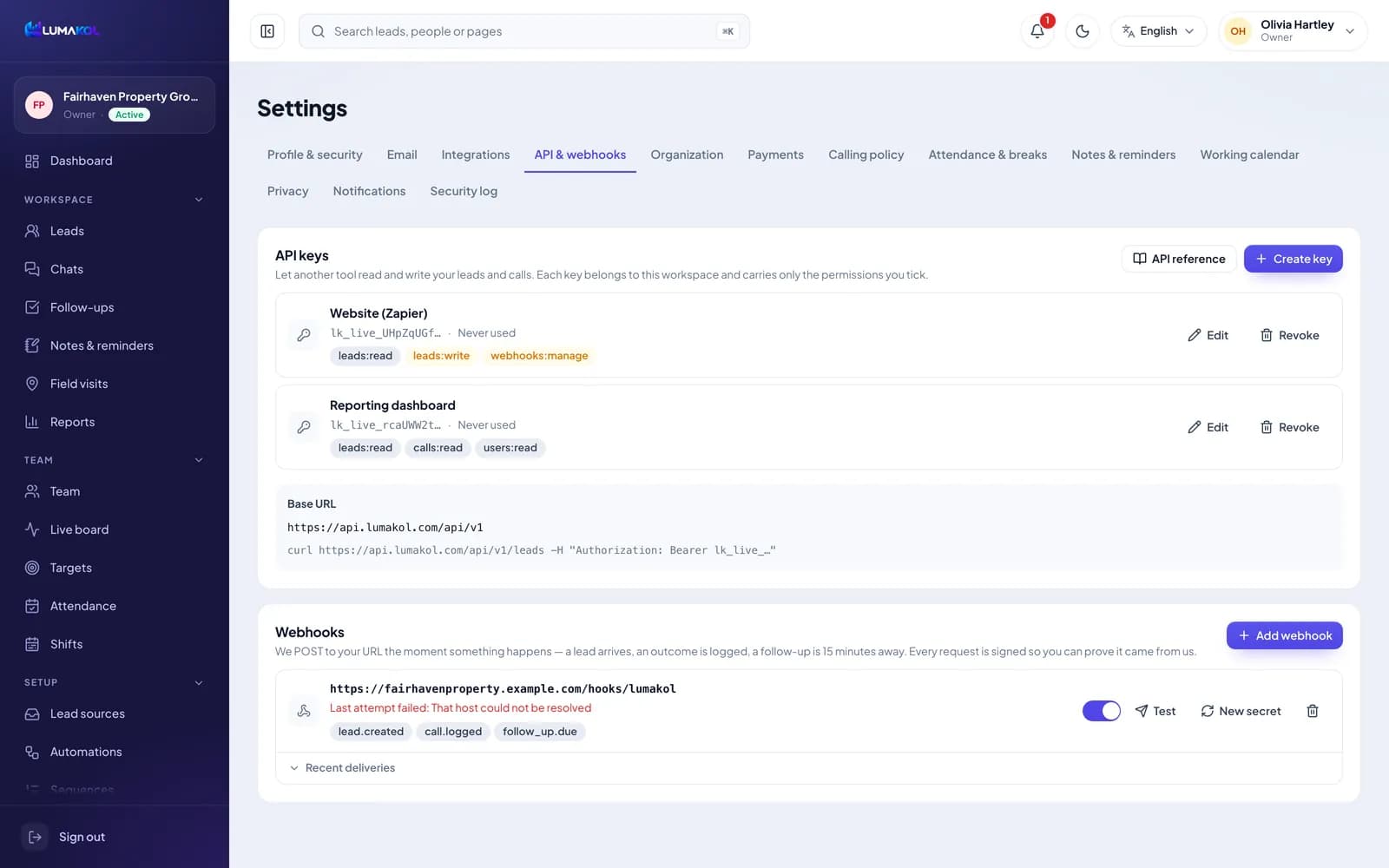Click the Create key button
1389x868 pixels.
coord(1293,259)
